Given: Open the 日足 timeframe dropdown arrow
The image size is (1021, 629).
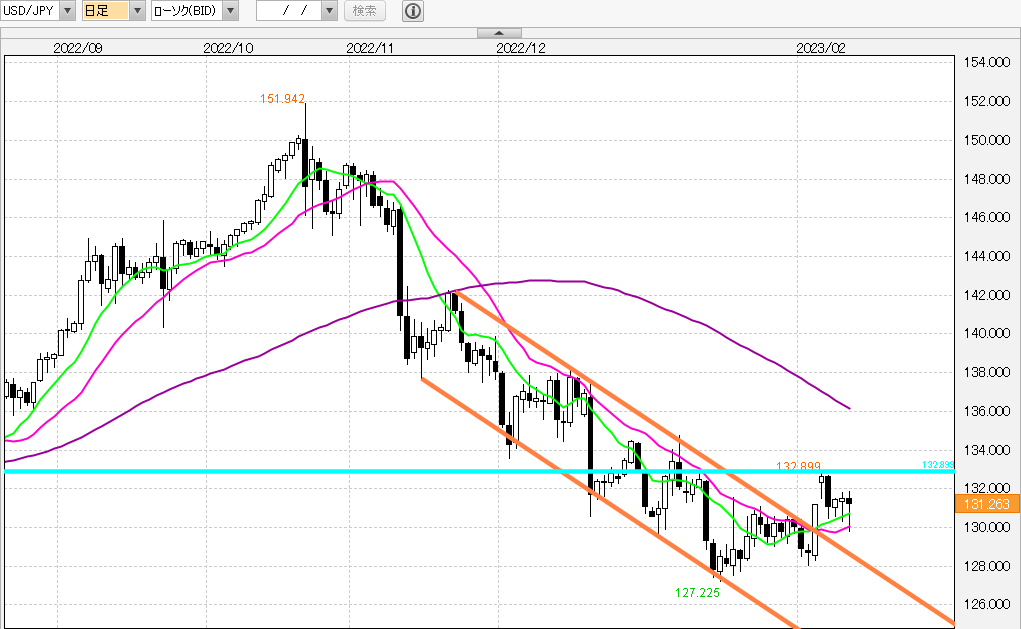Looking at the screenshot, I should [x=137, y=10].
